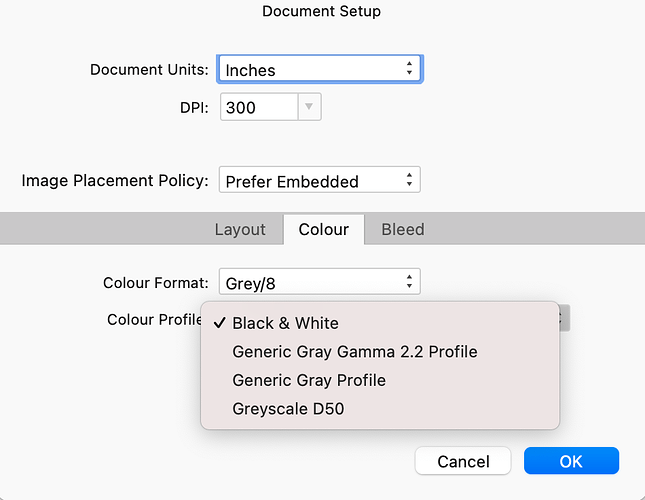Choose the Greyscale D50 profile
Image resolution: width=645 pixels, height=500 pixels.
(x=288, y=409)
